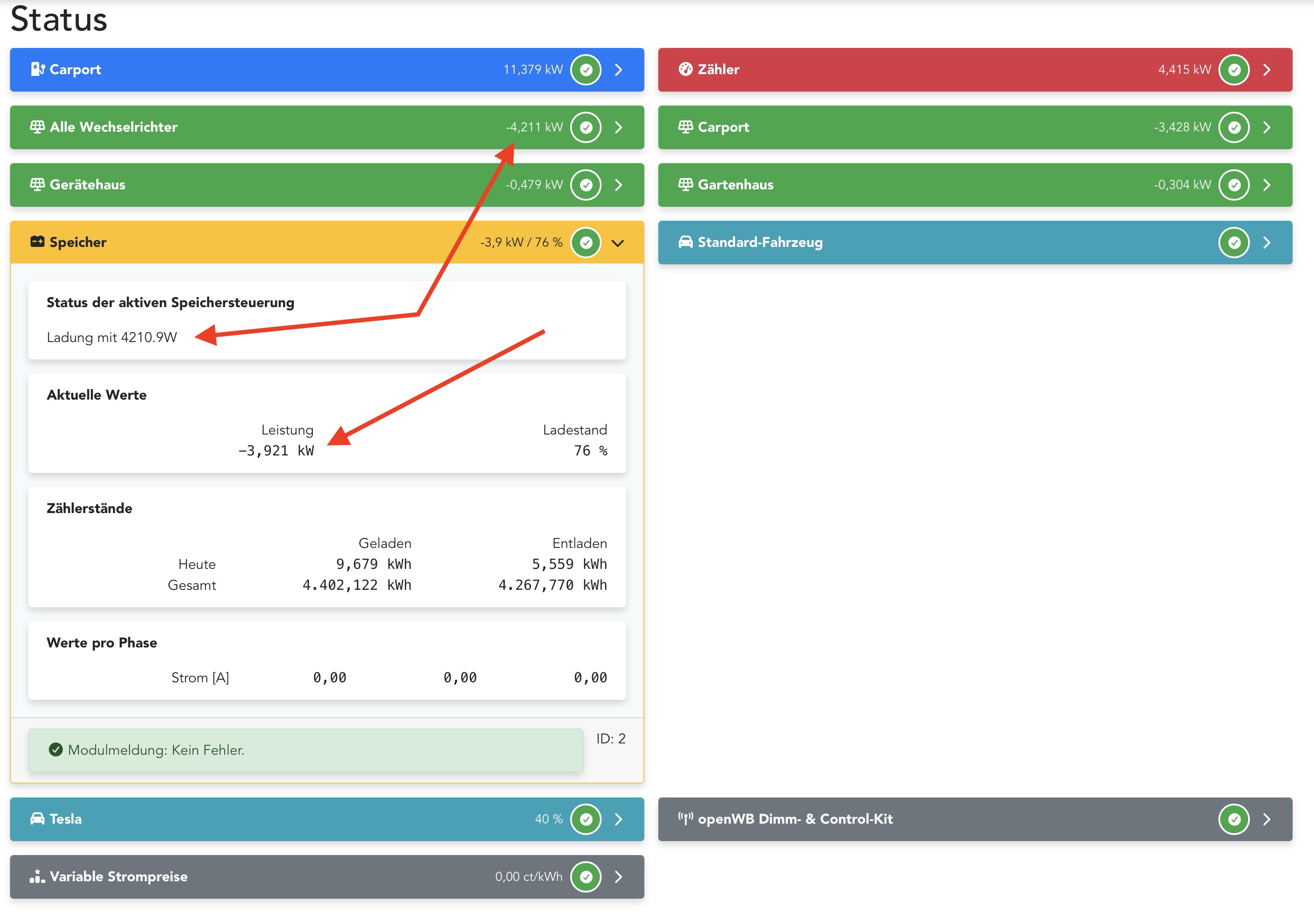The image size is (1314, 924).
Task: Collapse the Speicher panel with its chevron
Action: click(x=617, y=243)
